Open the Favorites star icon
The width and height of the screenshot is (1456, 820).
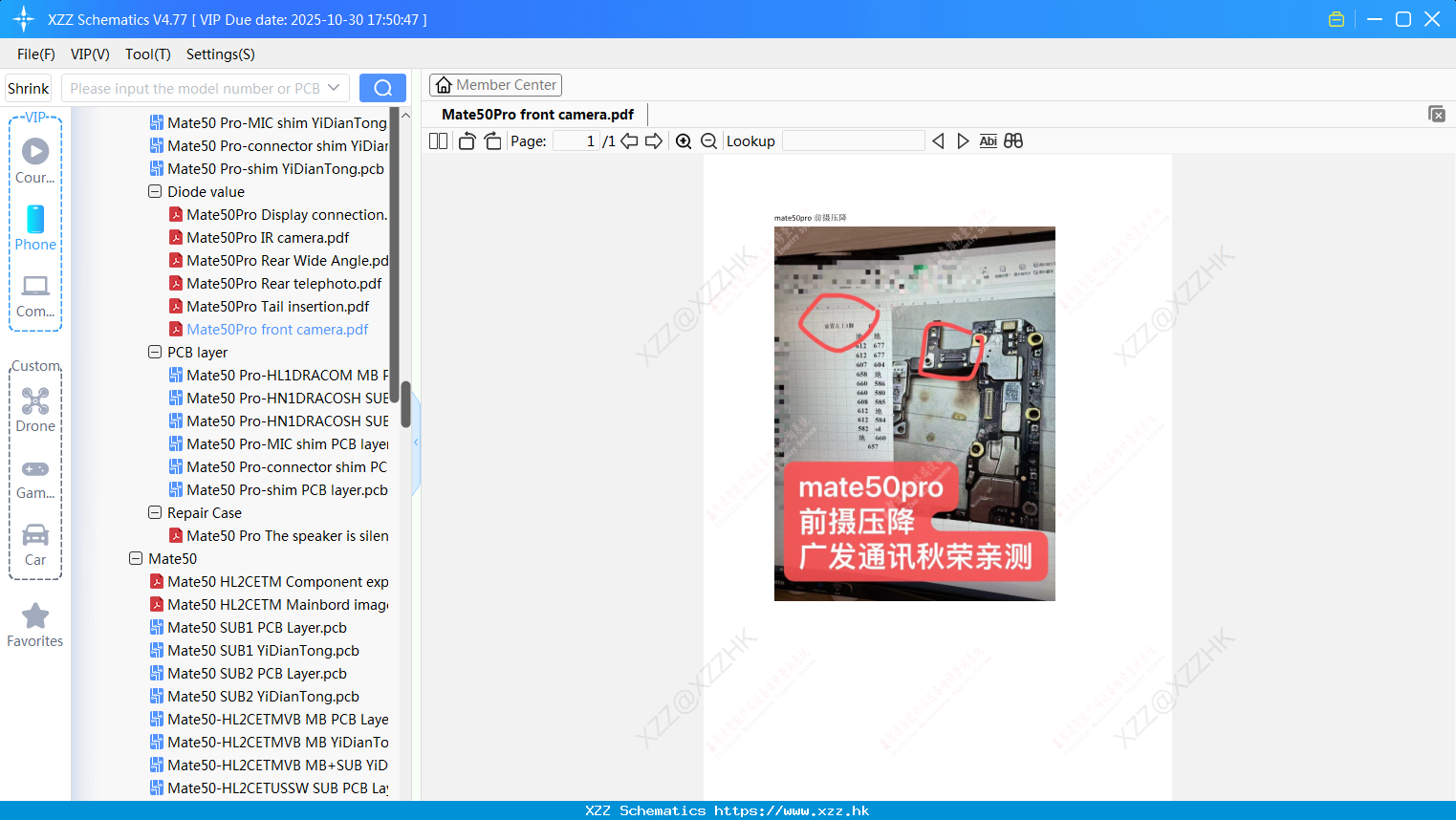click(x=35, y=615)
